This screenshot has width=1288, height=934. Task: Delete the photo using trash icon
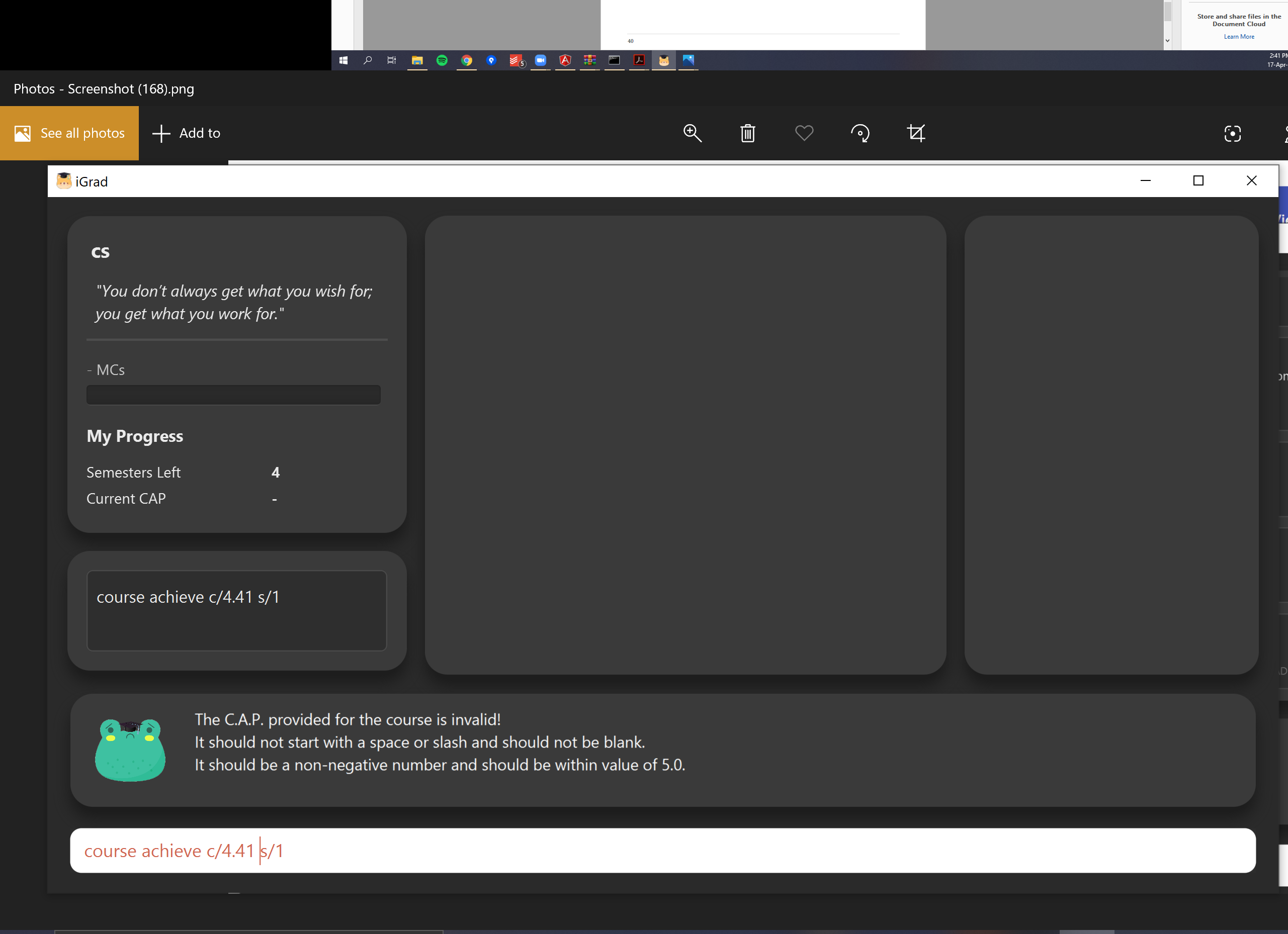(747, 133)
